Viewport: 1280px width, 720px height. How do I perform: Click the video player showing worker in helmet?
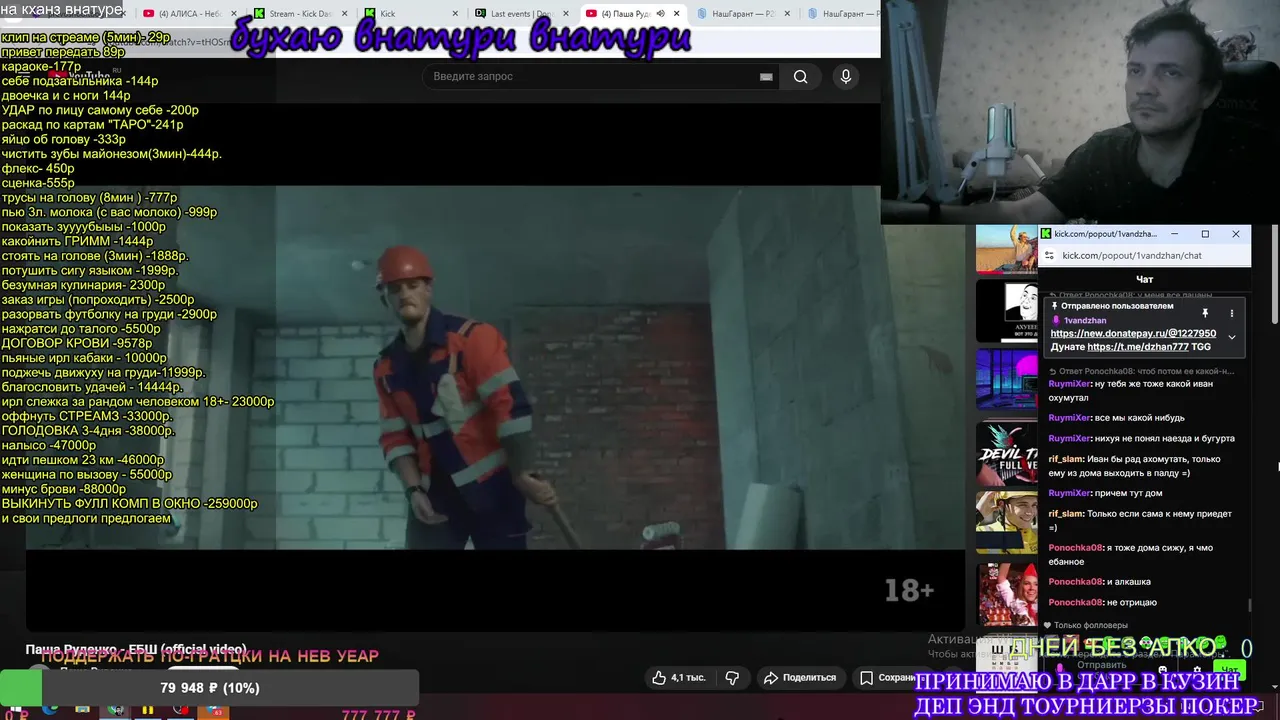click(x=495, y=368)
